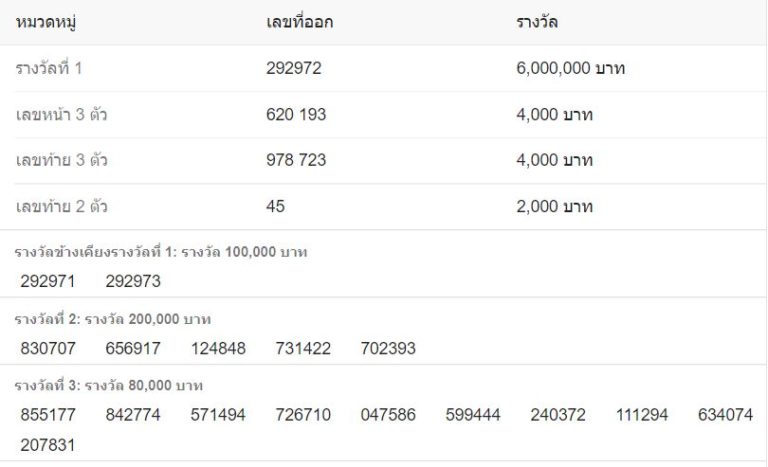This screenshot has width=768, height=467.
Task: Click front three digits 620 193
Action: (296, 114)
